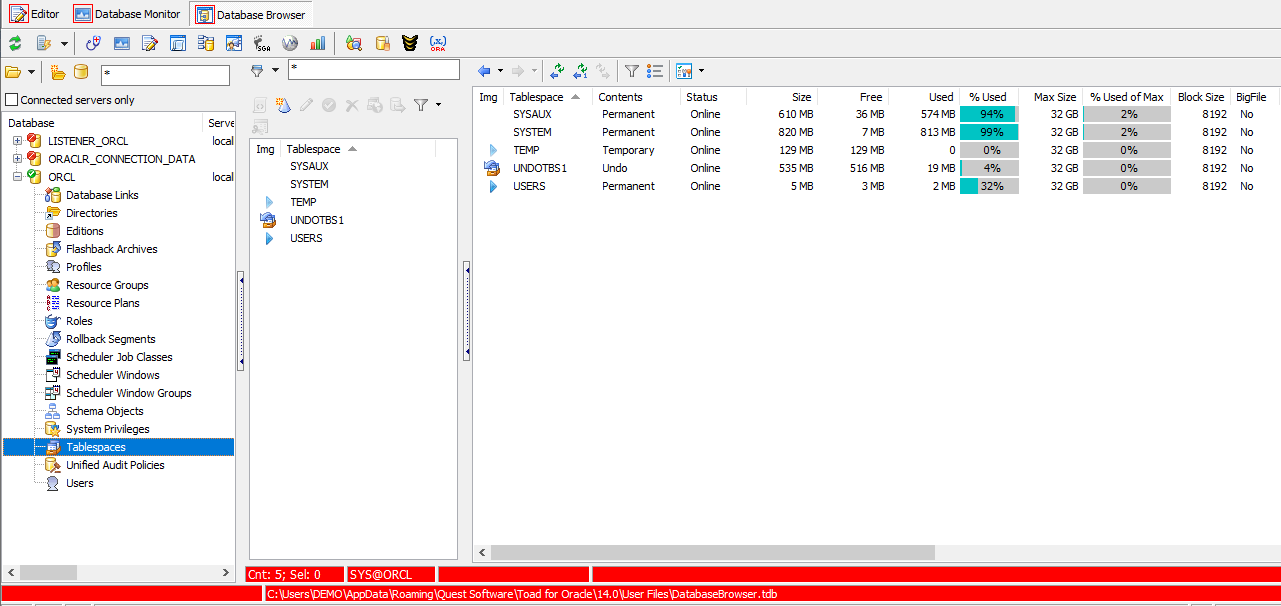Click the colored bar chart toolbar icon
This screenshot has width=1281, height=606.
click(x=318, y=44)
